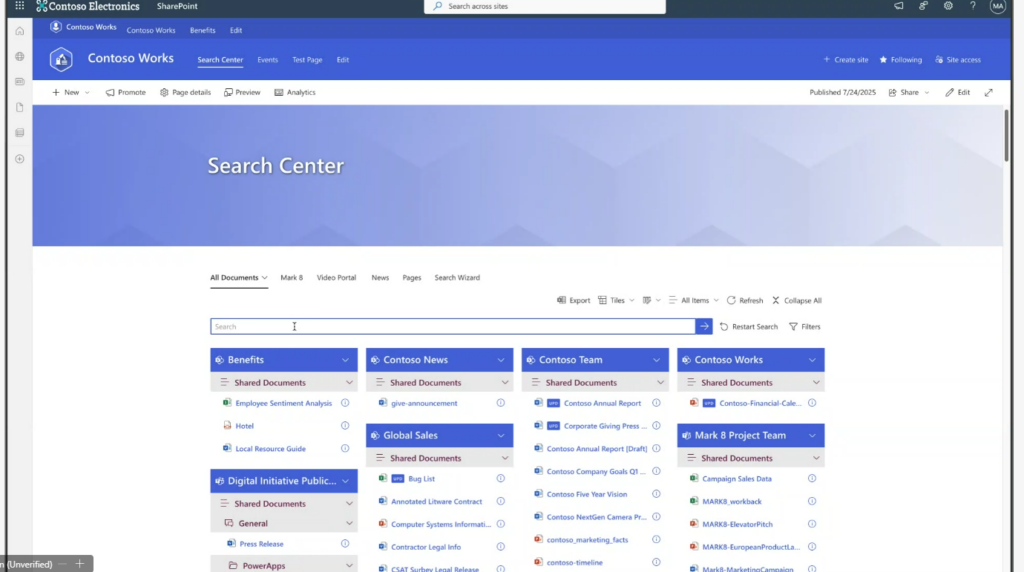Image resolution: width=1024 pixels, height=572 pixels.
Task: Show info for Local Resource Guide
Action: coord(345,449)
